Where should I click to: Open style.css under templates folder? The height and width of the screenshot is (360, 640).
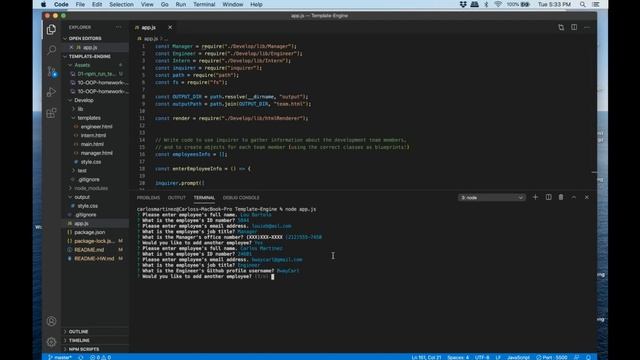(x=91, y=162)
